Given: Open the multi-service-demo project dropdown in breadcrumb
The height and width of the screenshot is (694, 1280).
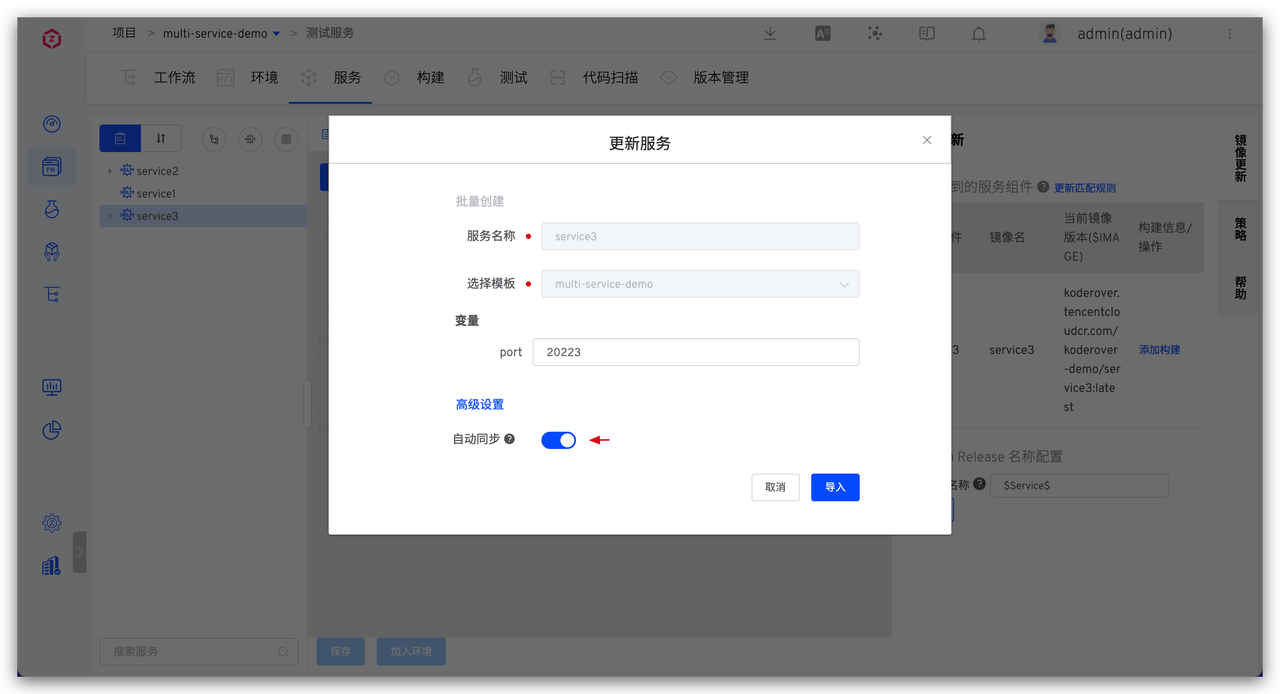Looking at the screenshot, I should pos(276,34).
